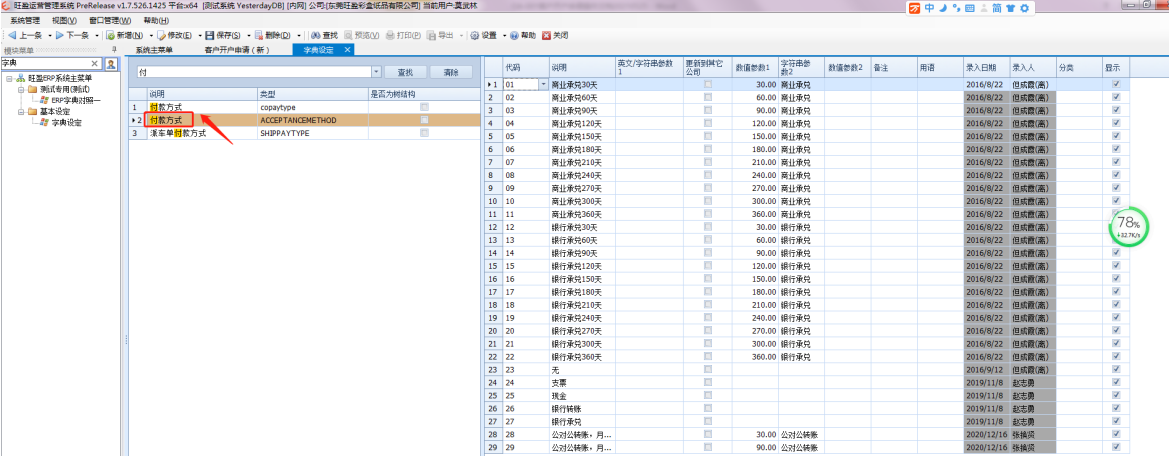Collapse the 基本设定 folder
The image size is (1169, 456).
pos(21,112)
